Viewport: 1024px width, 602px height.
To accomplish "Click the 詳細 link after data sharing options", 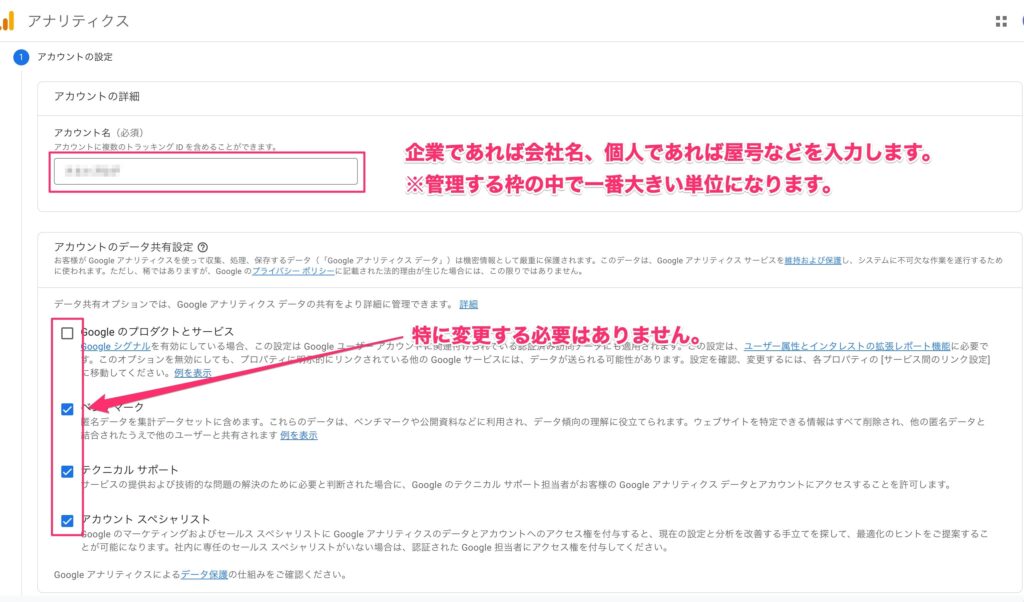I will [468, 304].
